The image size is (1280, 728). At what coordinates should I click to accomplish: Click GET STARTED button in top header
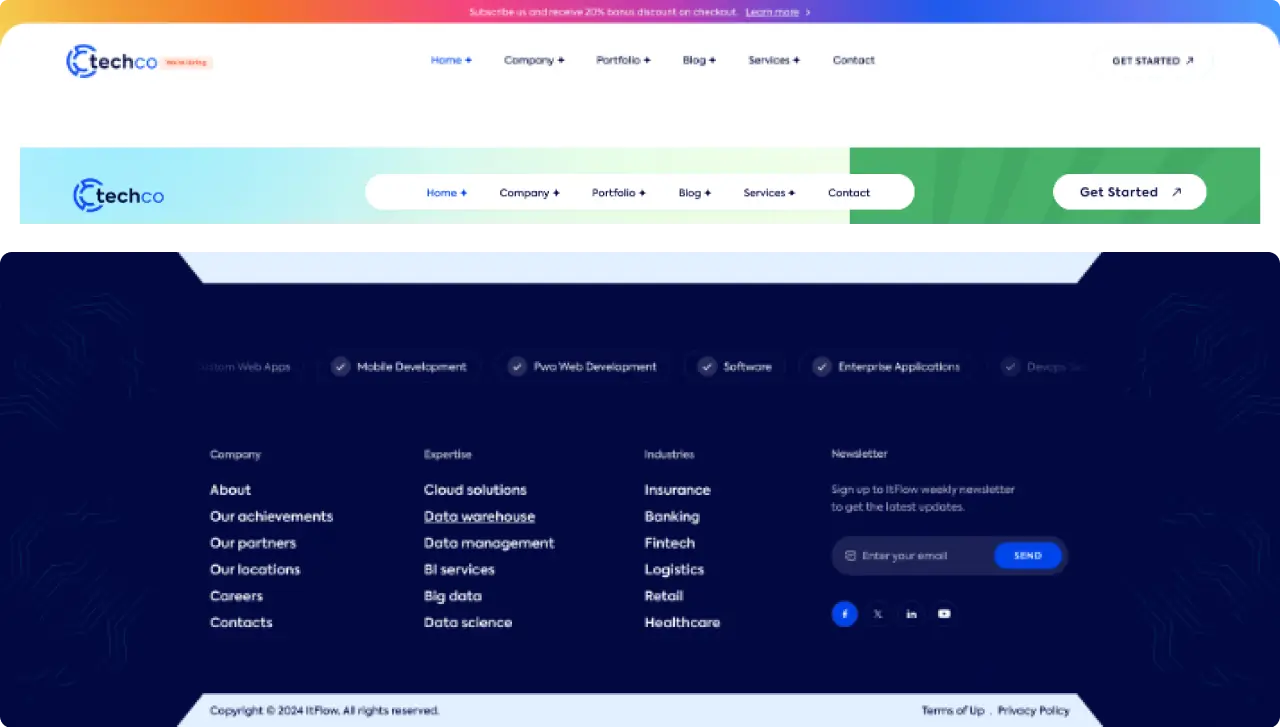(x=1153, y=61)
